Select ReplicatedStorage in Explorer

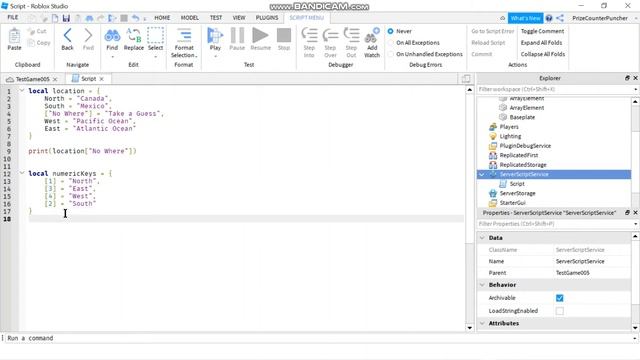(x=523, y=164)
